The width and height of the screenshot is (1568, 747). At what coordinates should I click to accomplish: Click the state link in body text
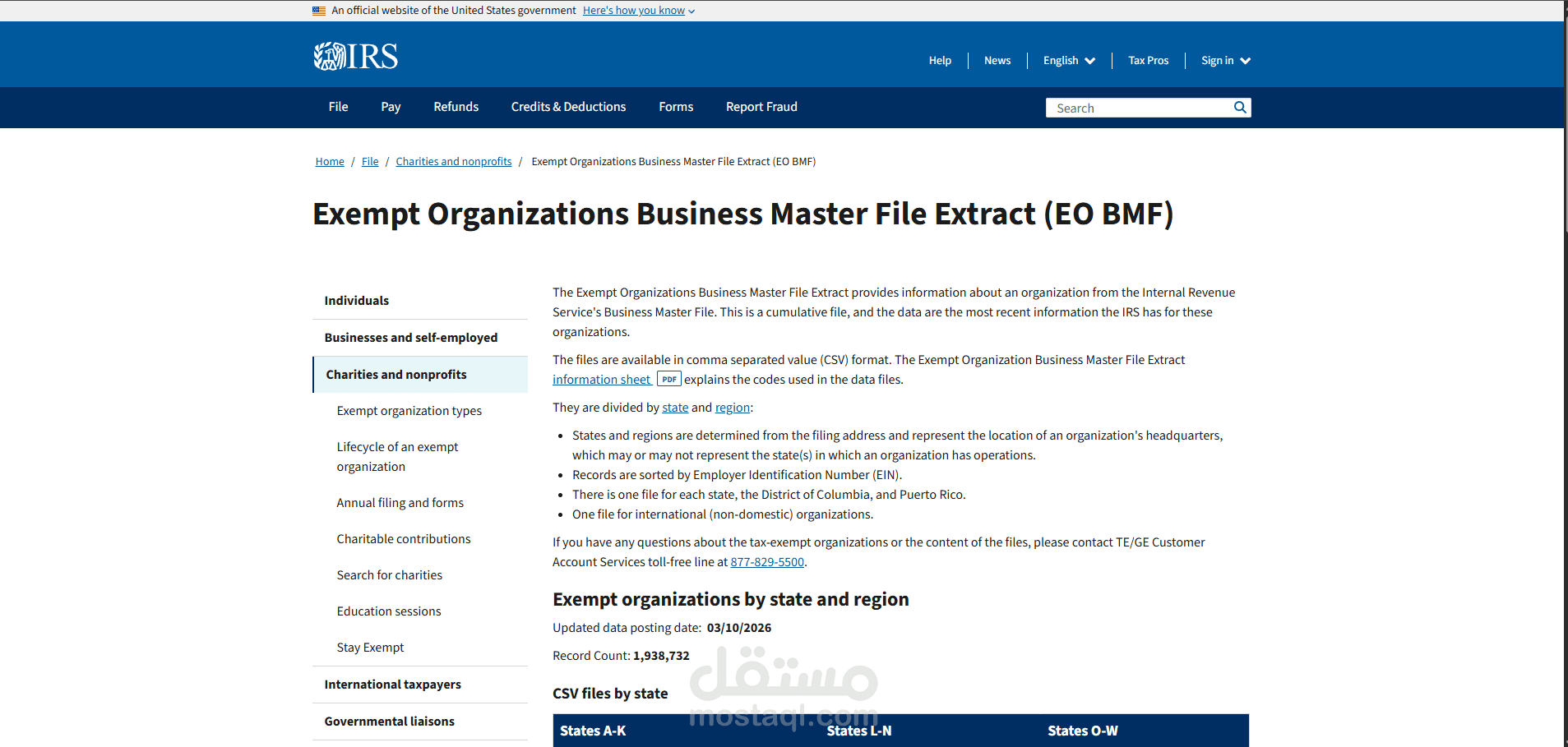675,408
